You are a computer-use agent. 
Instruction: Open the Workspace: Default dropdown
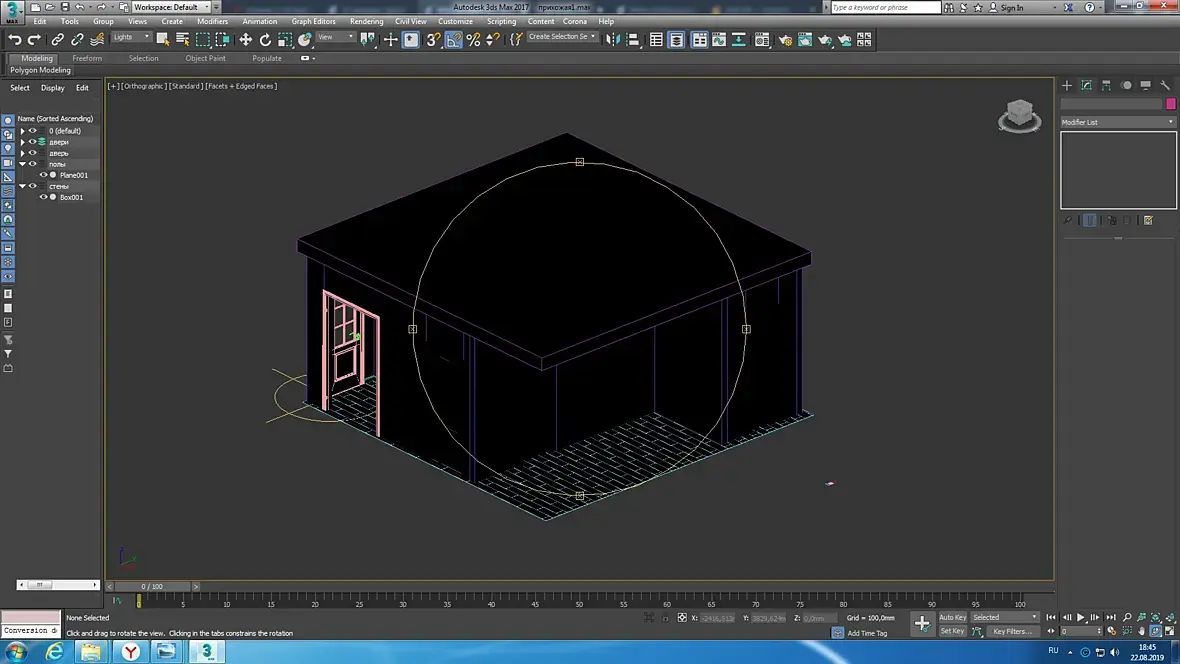[x=170, y=7]
